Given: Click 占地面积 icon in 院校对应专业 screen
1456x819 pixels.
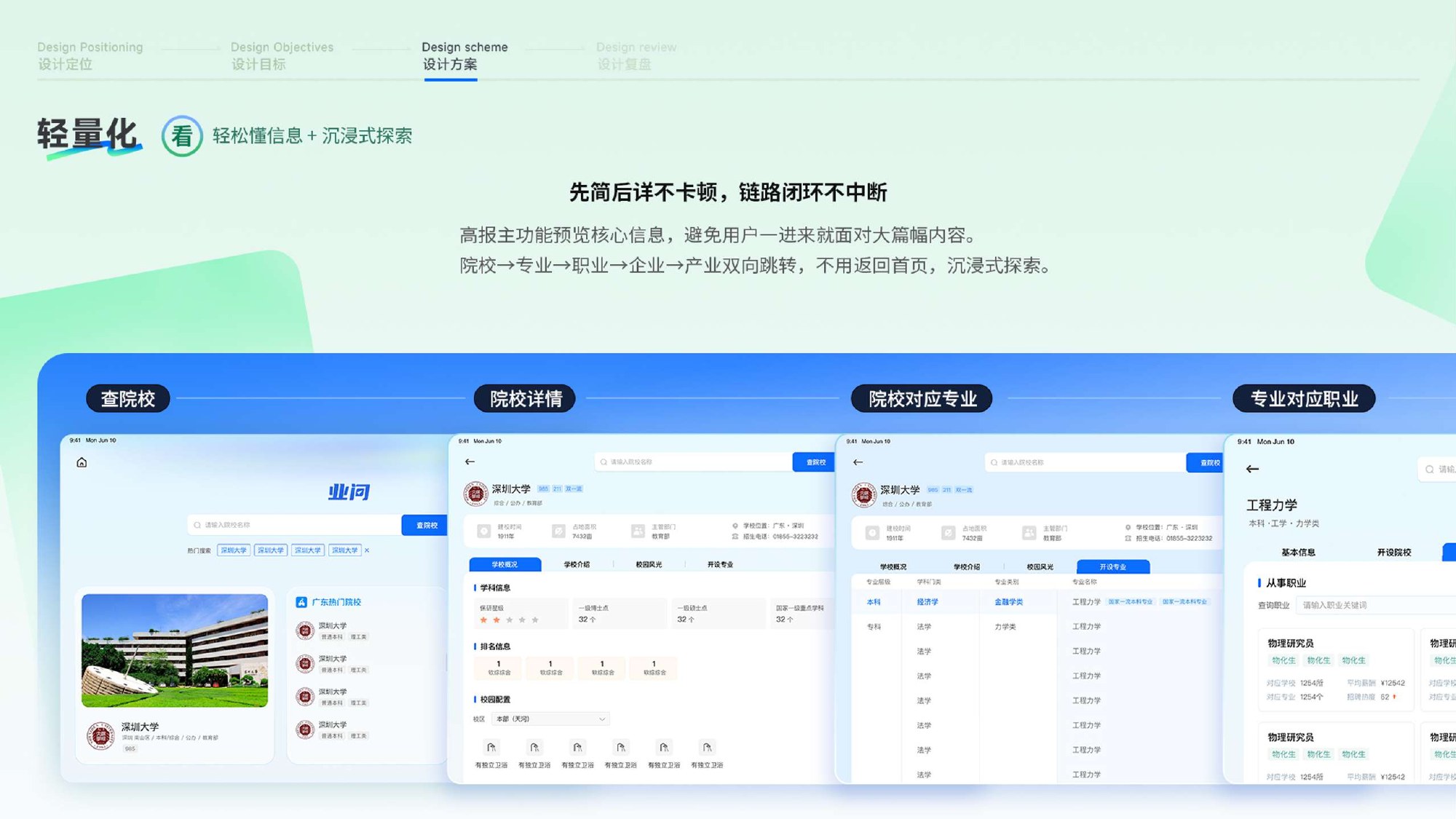Looking at the screenshot, I should tap(948, 533).
